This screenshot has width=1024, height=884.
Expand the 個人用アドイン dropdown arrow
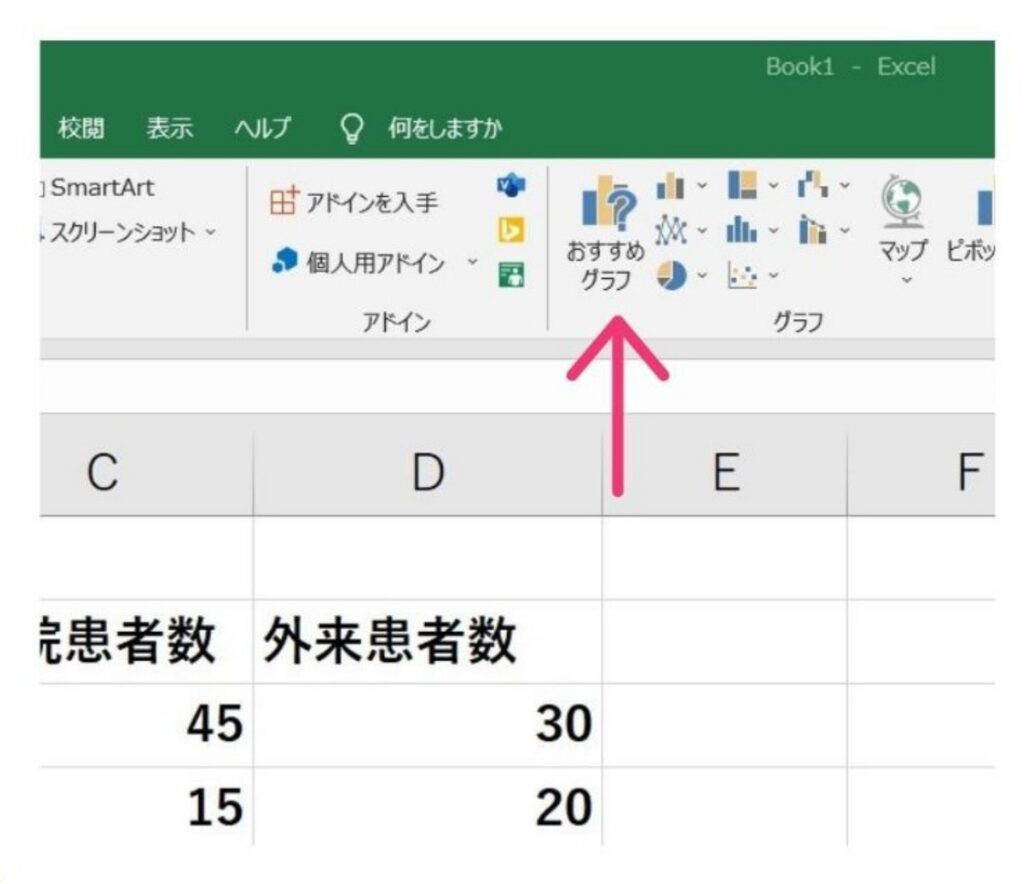coord(472,262)
